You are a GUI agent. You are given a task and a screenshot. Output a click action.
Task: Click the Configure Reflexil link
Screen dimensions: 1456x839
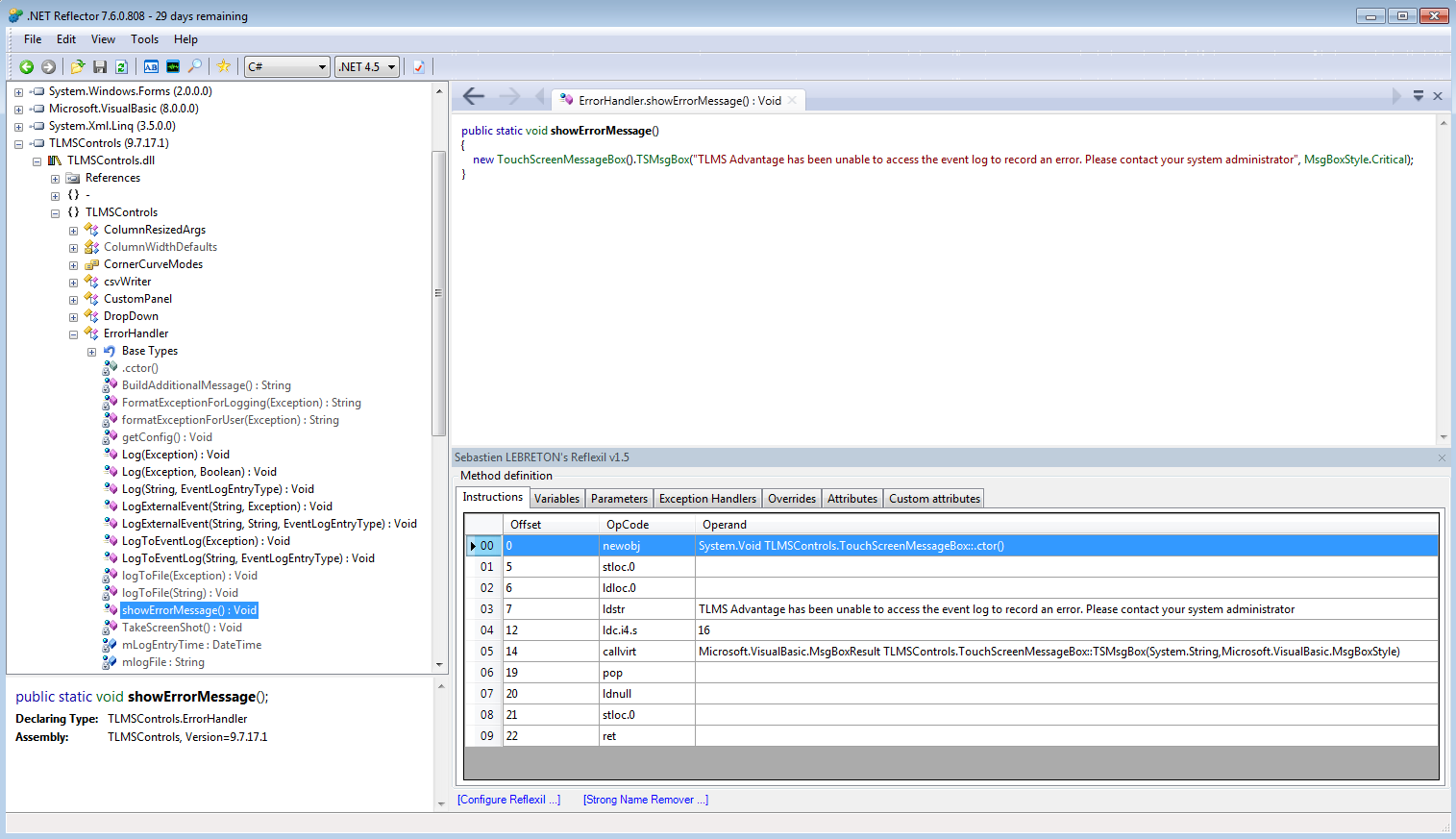[508, 800]
